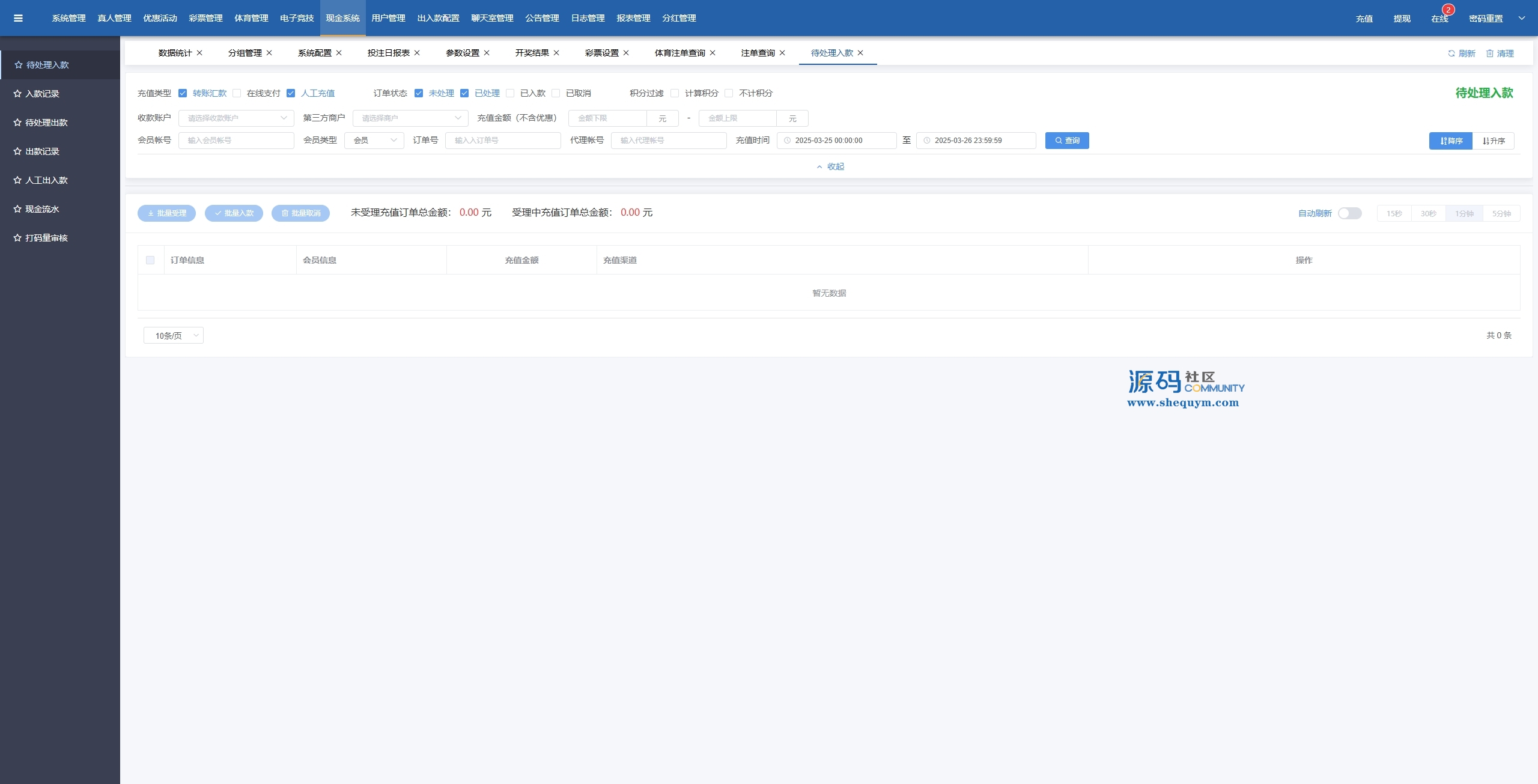Click the 刷新 refresh icon
This screenshot has width=1538, height=784.
(x=1451, y=53)
